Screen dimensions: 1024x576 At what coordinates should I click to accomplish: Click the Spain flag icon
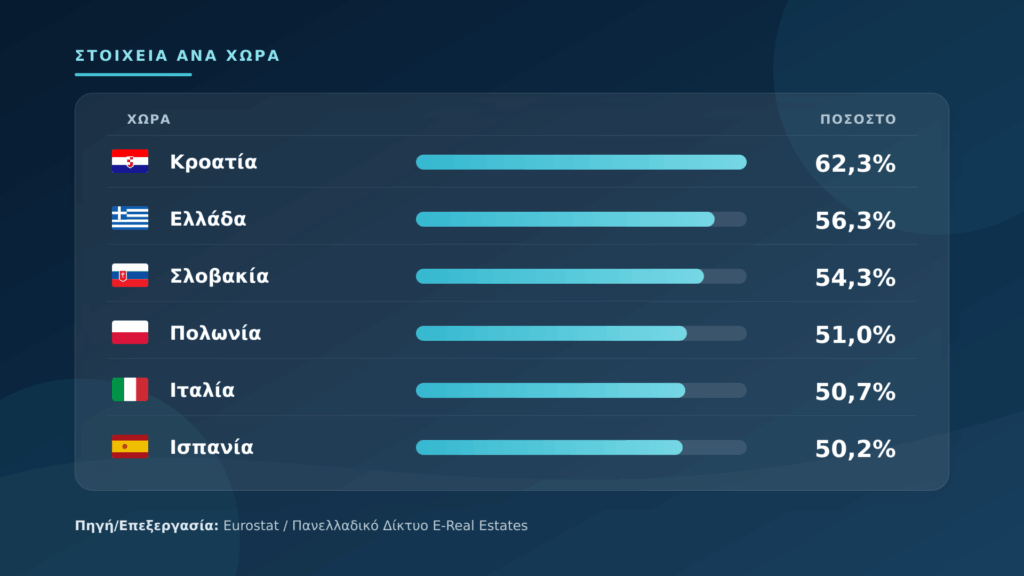(130, 447)
